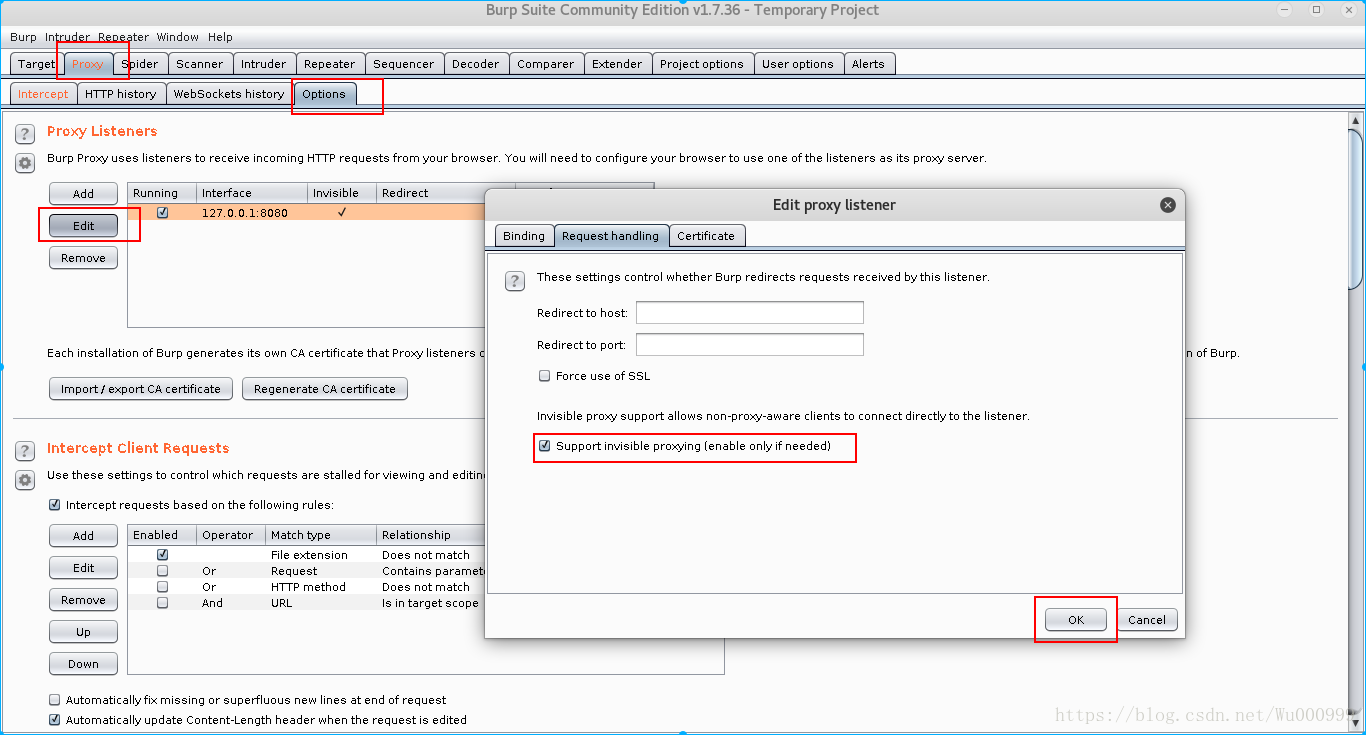Click Add under Proxy Listeners
The height and width of the screenshot is (735, 1366).
coord(84,194)
